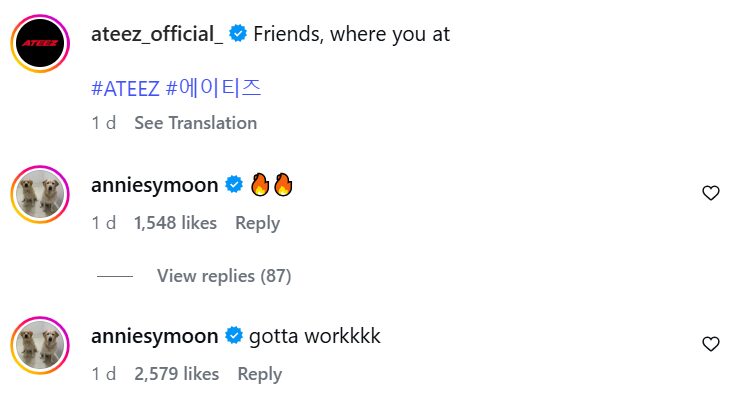Click the caption's 1 d timestamp
The width and height of the screenshot is (735, 418).
[x=104, y=123]
